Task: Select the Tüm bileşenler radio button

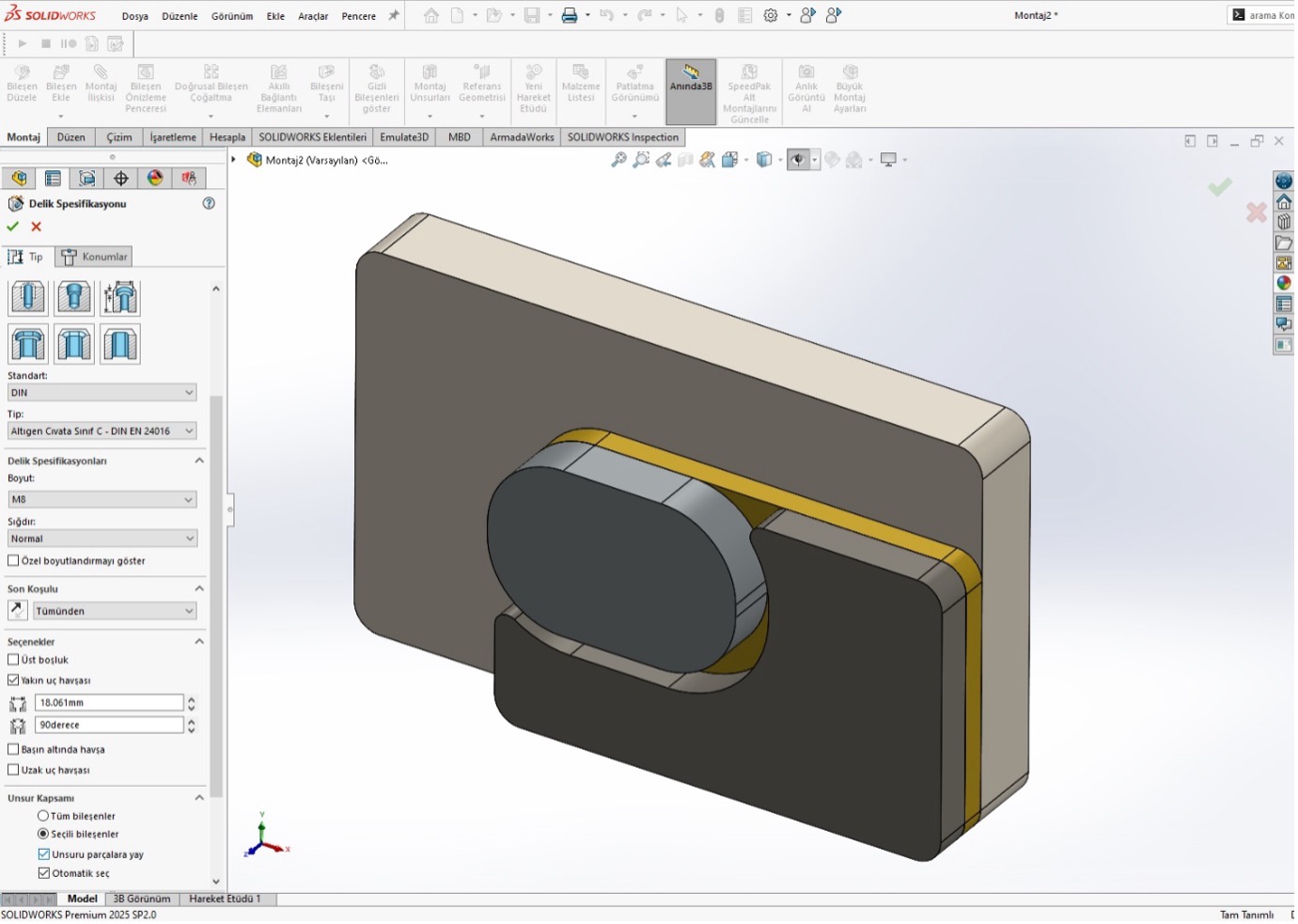Action: pos(43,816)
